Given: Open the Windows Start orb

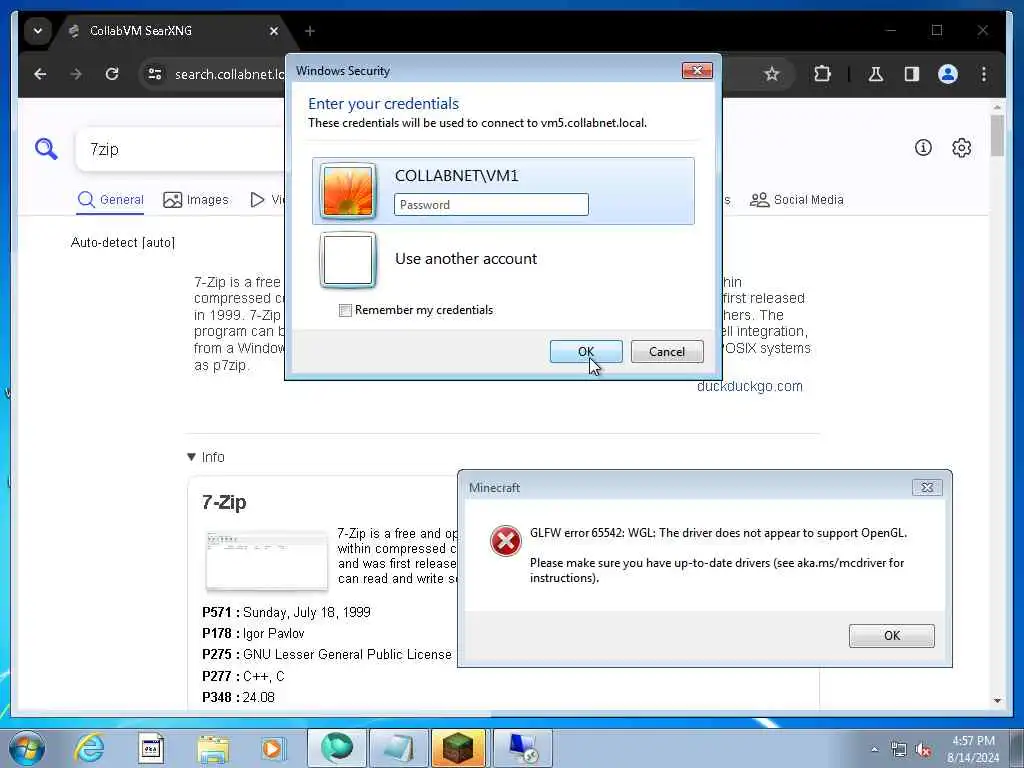Looking at the screenshot, I should click(x=27, y=748).
